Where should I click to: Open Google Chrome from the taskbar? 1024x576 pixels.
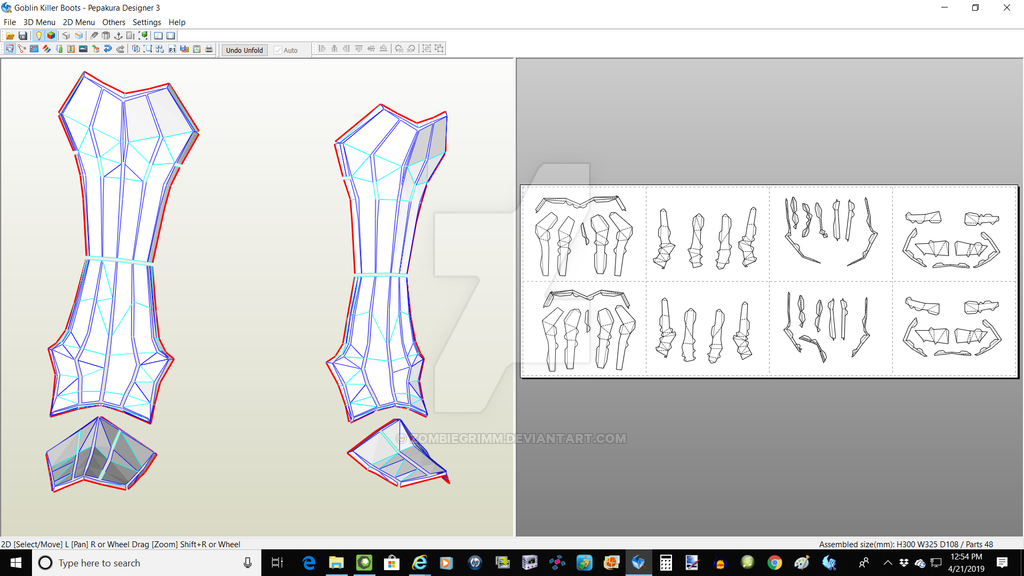point(775,562)
